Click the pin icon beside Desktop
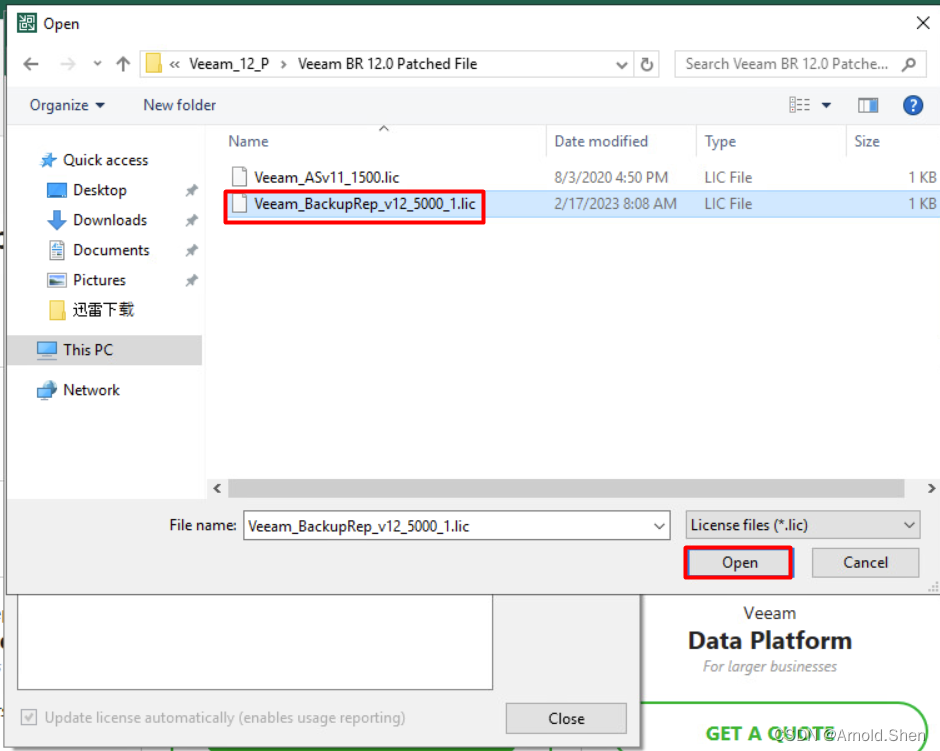940x751 pixels. [191, 191]
